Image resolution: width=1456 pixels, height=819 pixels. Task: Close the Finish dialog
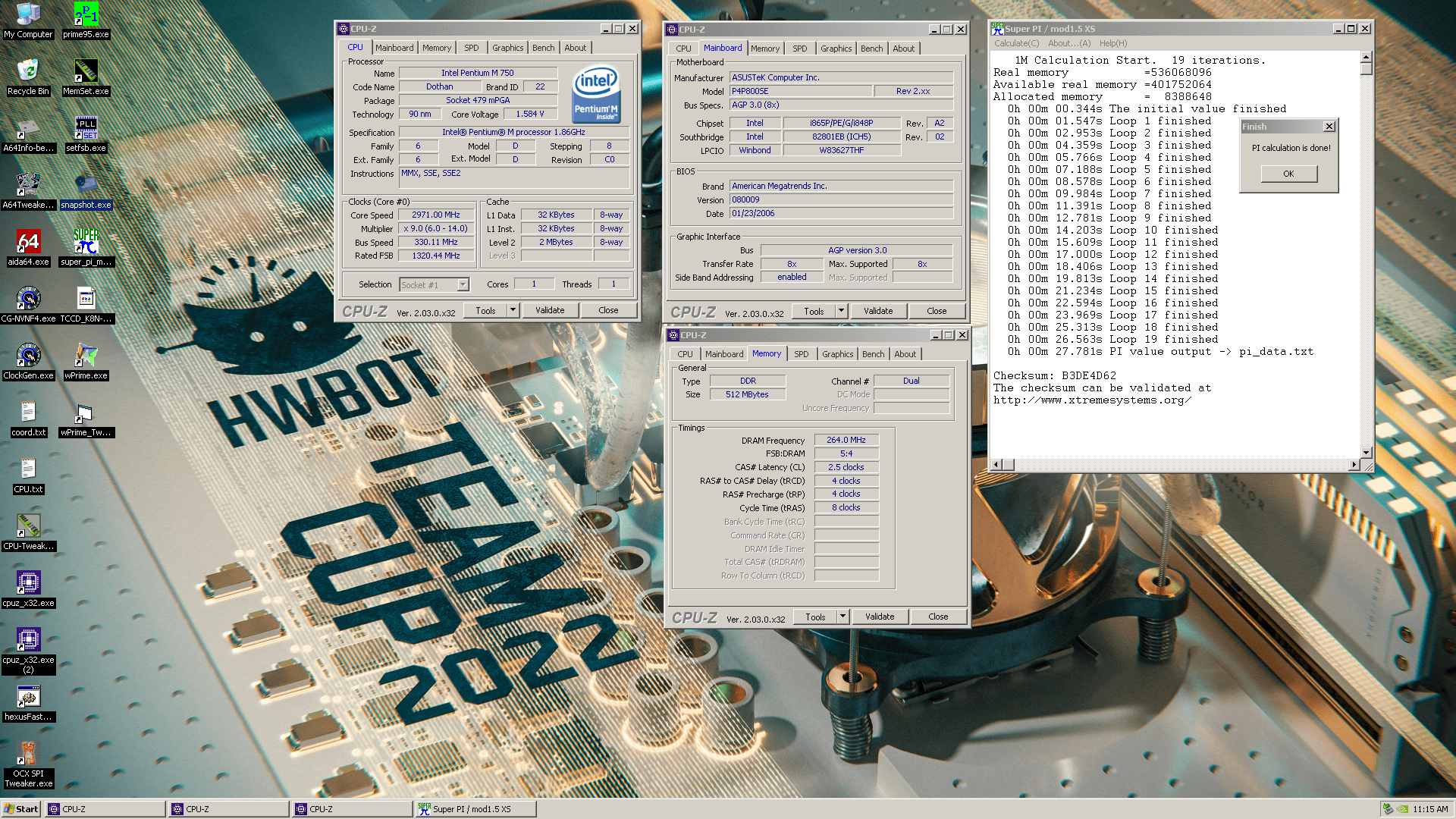[1329, 127]
